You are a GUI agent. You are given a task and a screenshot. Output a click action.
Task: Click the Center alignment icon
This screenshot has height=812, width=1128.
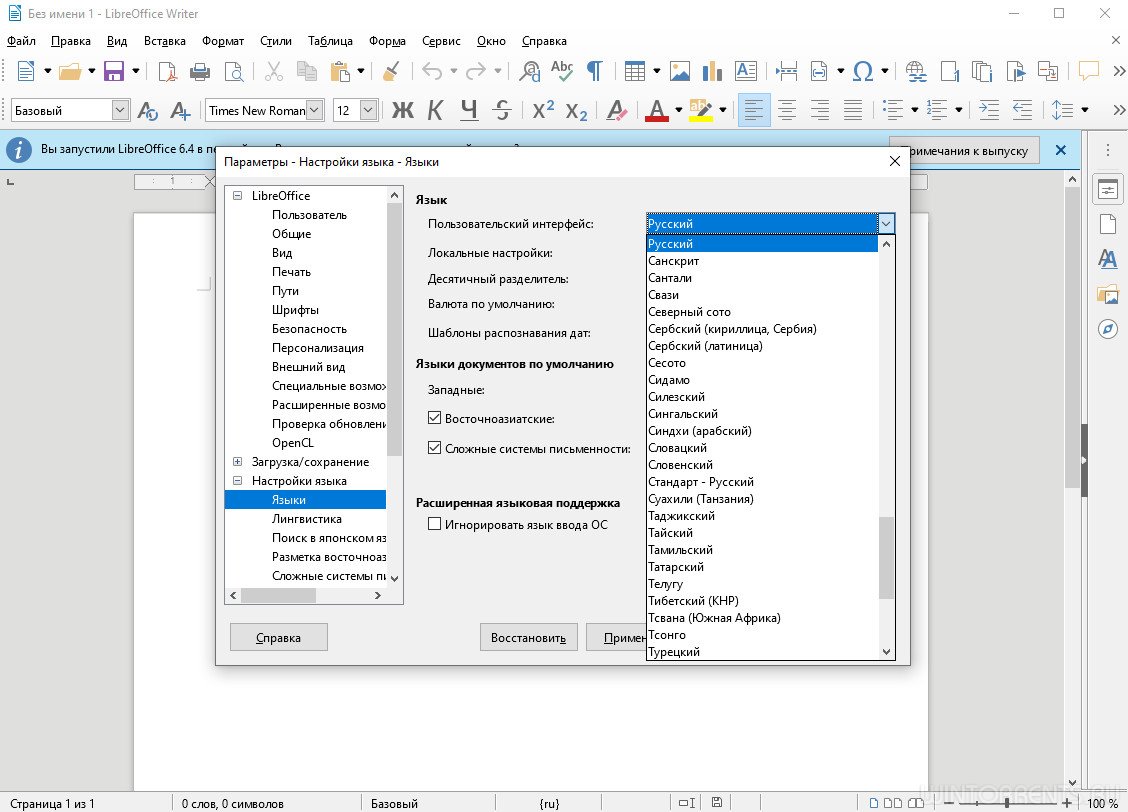coord(787,110)
